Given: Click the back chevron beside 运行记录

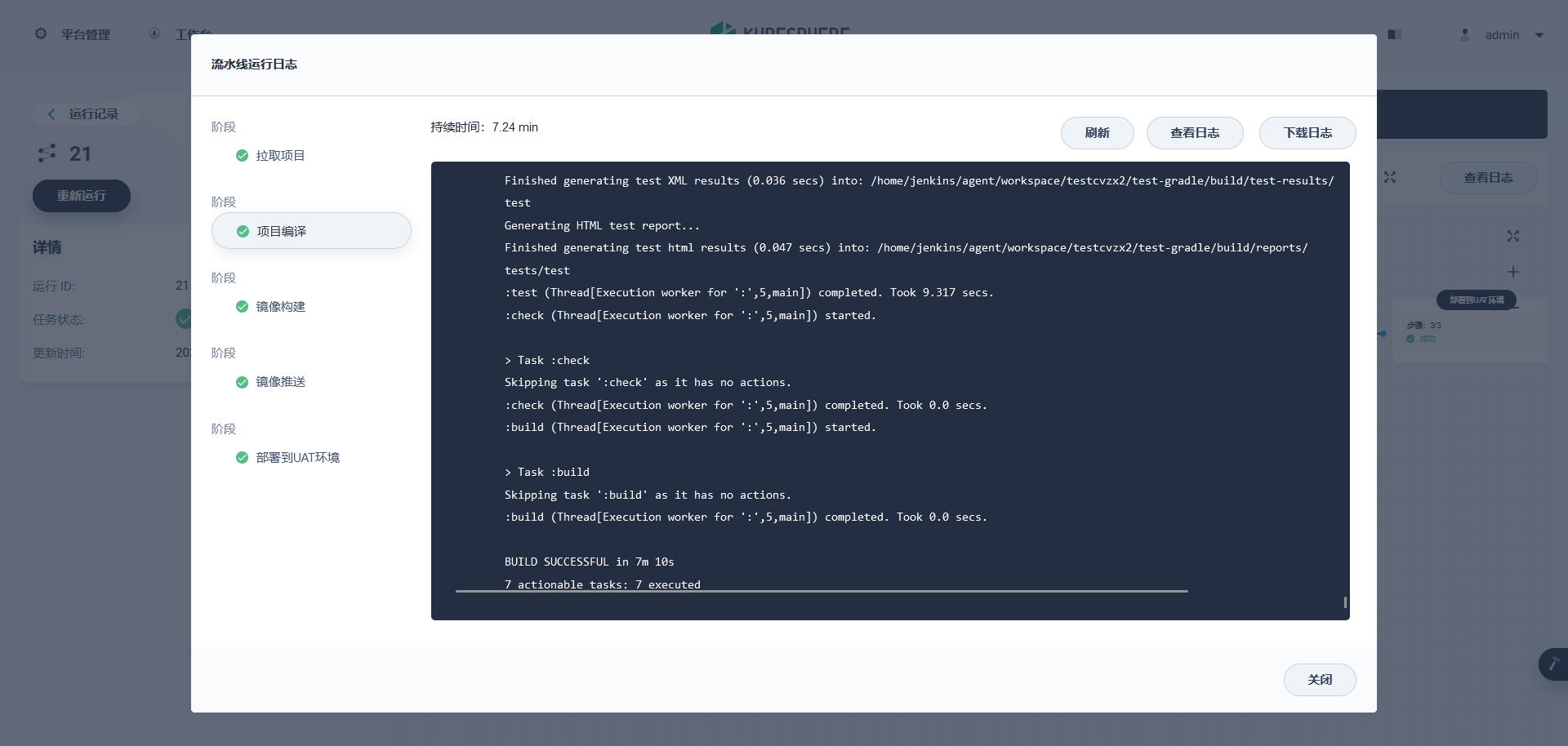Looking at the screenshot, I should 51,114.
